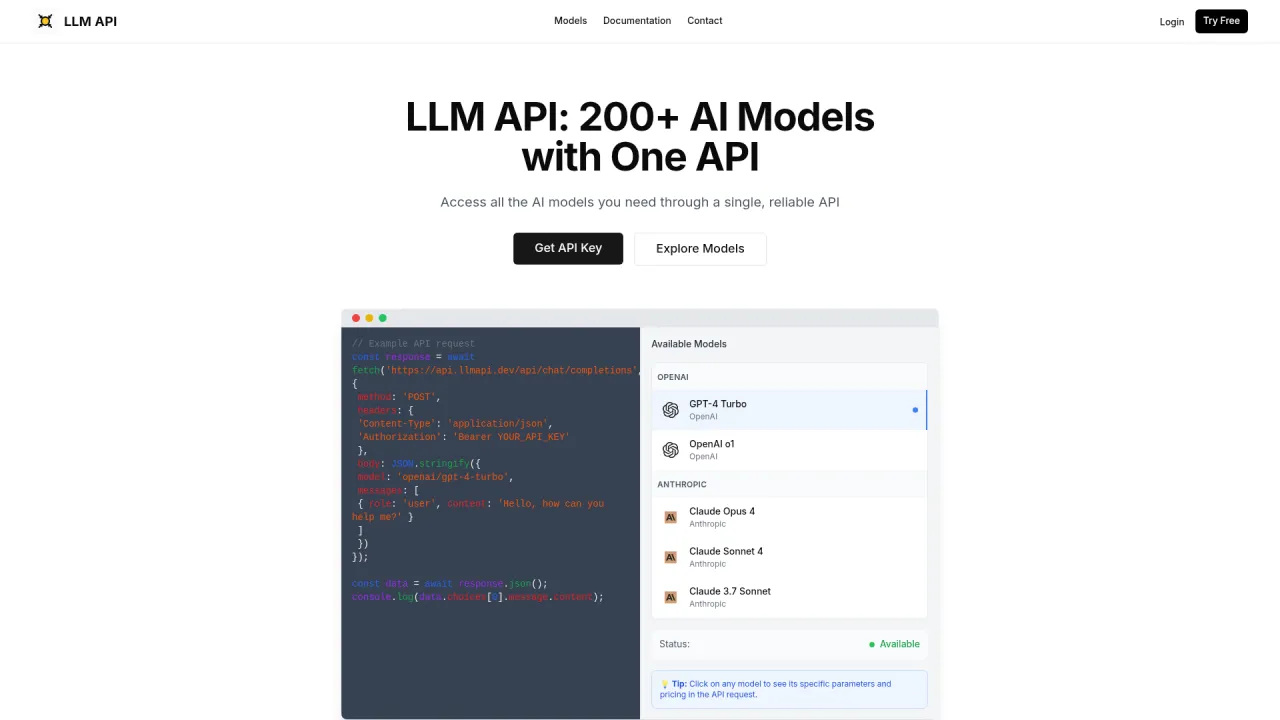Click the Anthropic icon beside Claude Sonnet 4
The image size is (1280, 720).
(671, 557)
